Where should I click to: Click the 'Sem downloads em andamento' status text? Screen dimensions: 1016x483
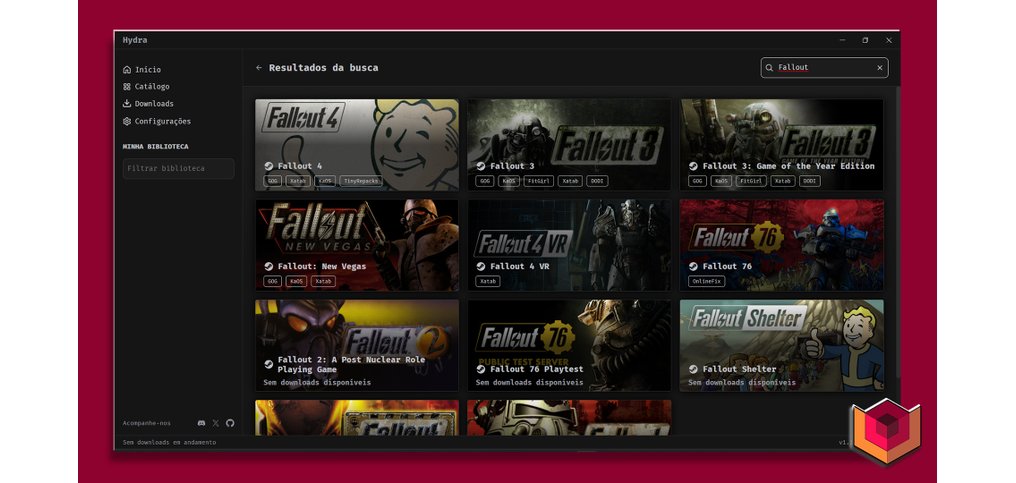[x=170, y=442]
